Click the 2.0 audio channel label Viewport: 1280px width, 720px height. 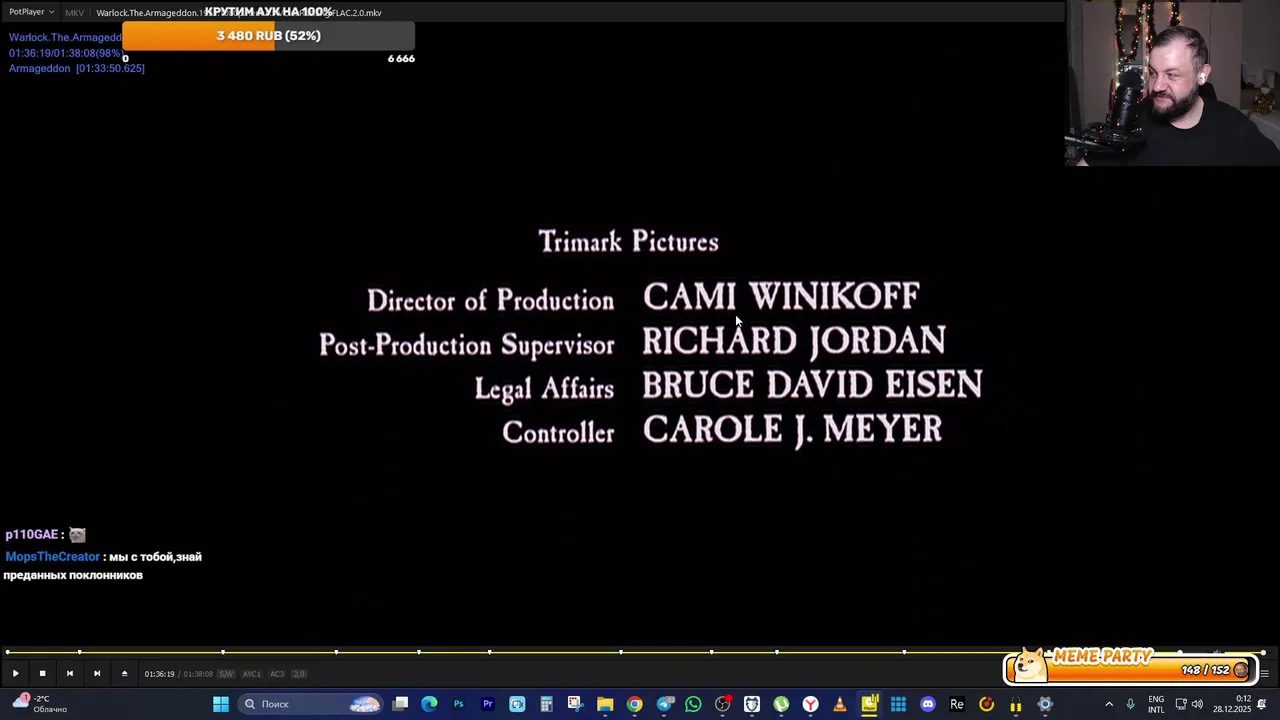pyautogui.click(x=299, y=674)
